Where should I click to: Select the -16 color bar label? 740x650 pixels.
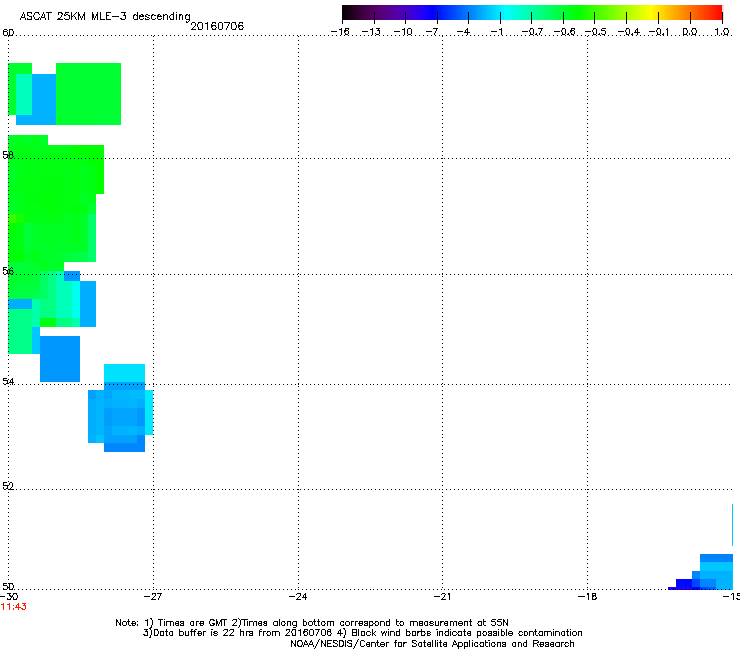pyautogui.click(x=340, y=32)
